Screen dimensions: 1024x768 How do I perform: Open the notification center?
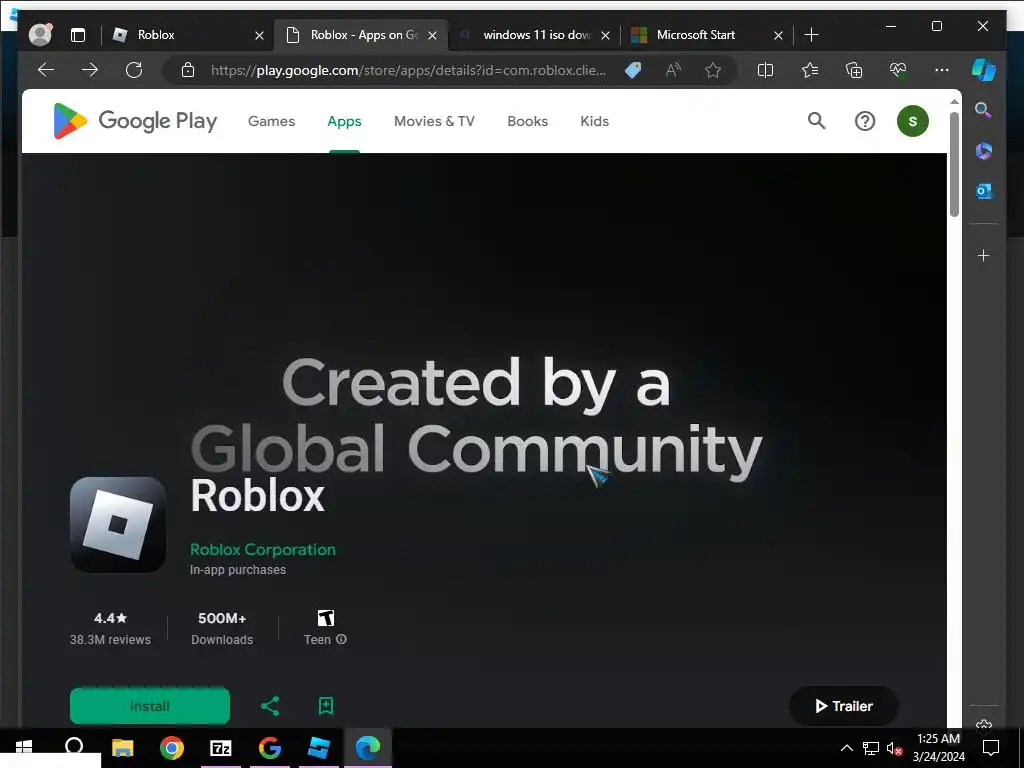pyautogui.click(x=991, y=748)
